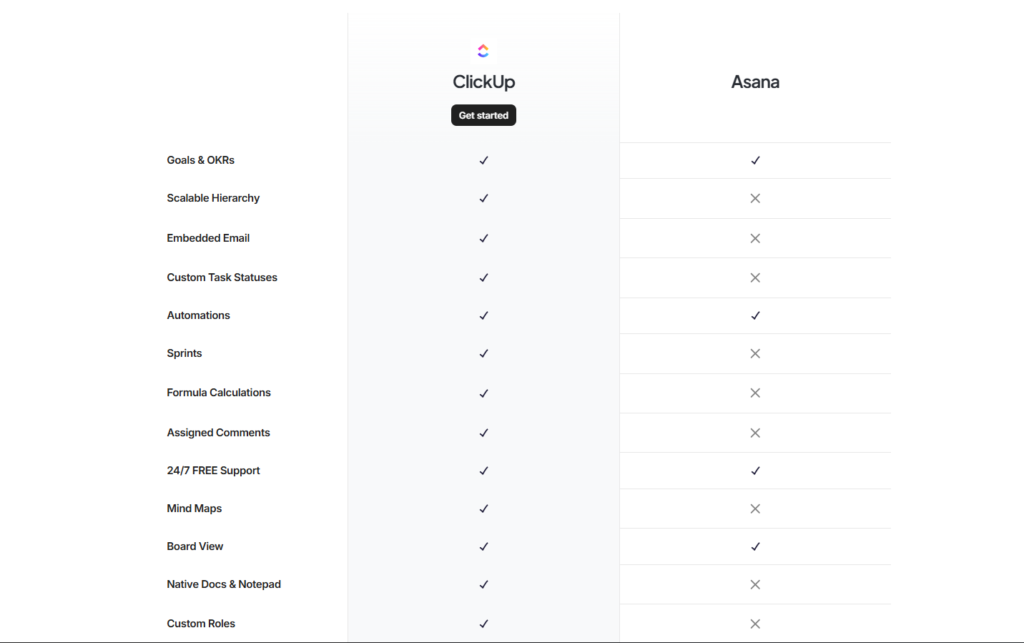Image resolution: width=1024 pixels, height=643 pixels.
Task: Click the X mark for Asana Custom Roles
Action: point(755,623)
